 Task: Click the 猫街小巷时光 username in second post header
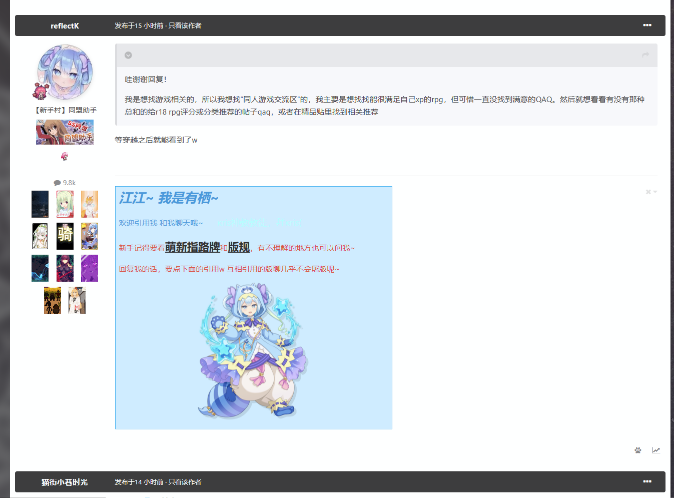(x=65, y=482)
